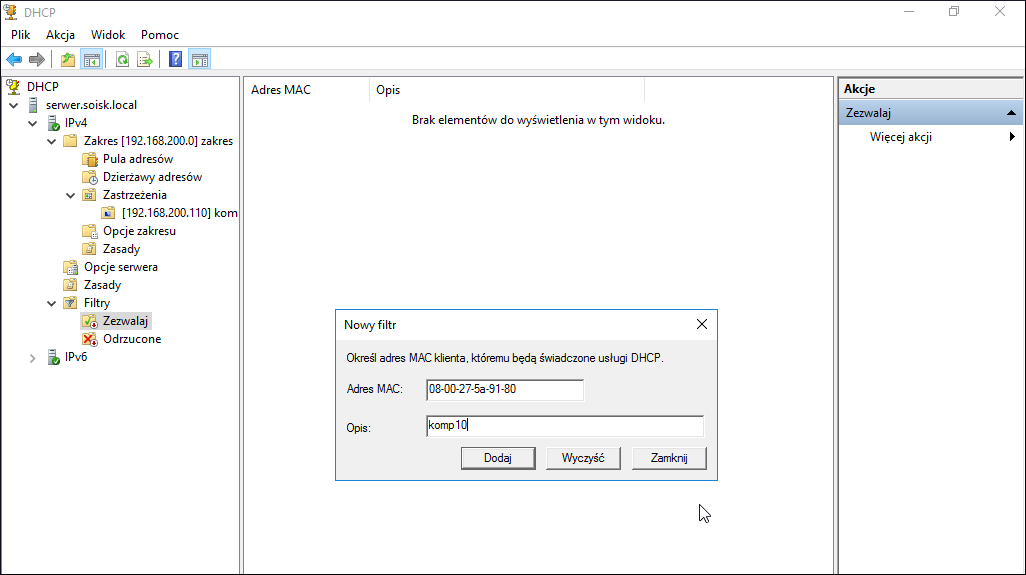Click the Forward arrow toolbar icon
The height and width of the screenshot is (575, 1026).
37,60
